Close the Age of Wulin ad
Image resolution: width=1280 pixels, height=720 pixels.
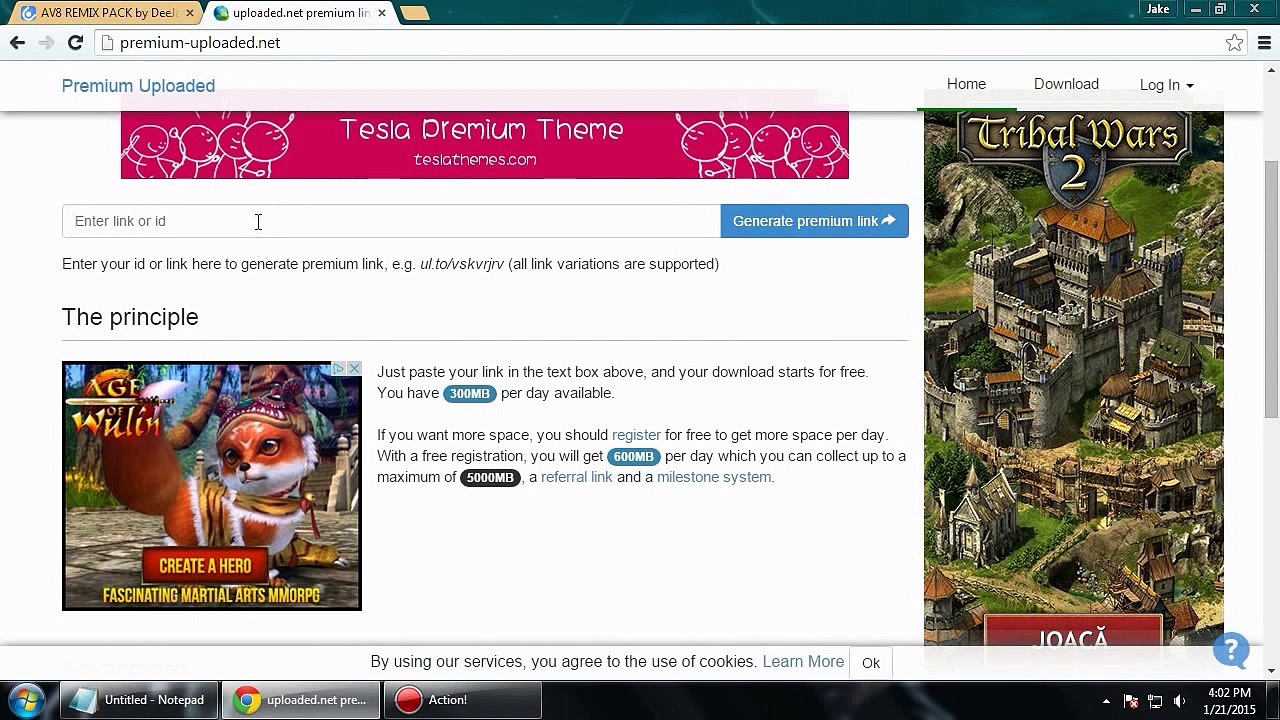354,369
